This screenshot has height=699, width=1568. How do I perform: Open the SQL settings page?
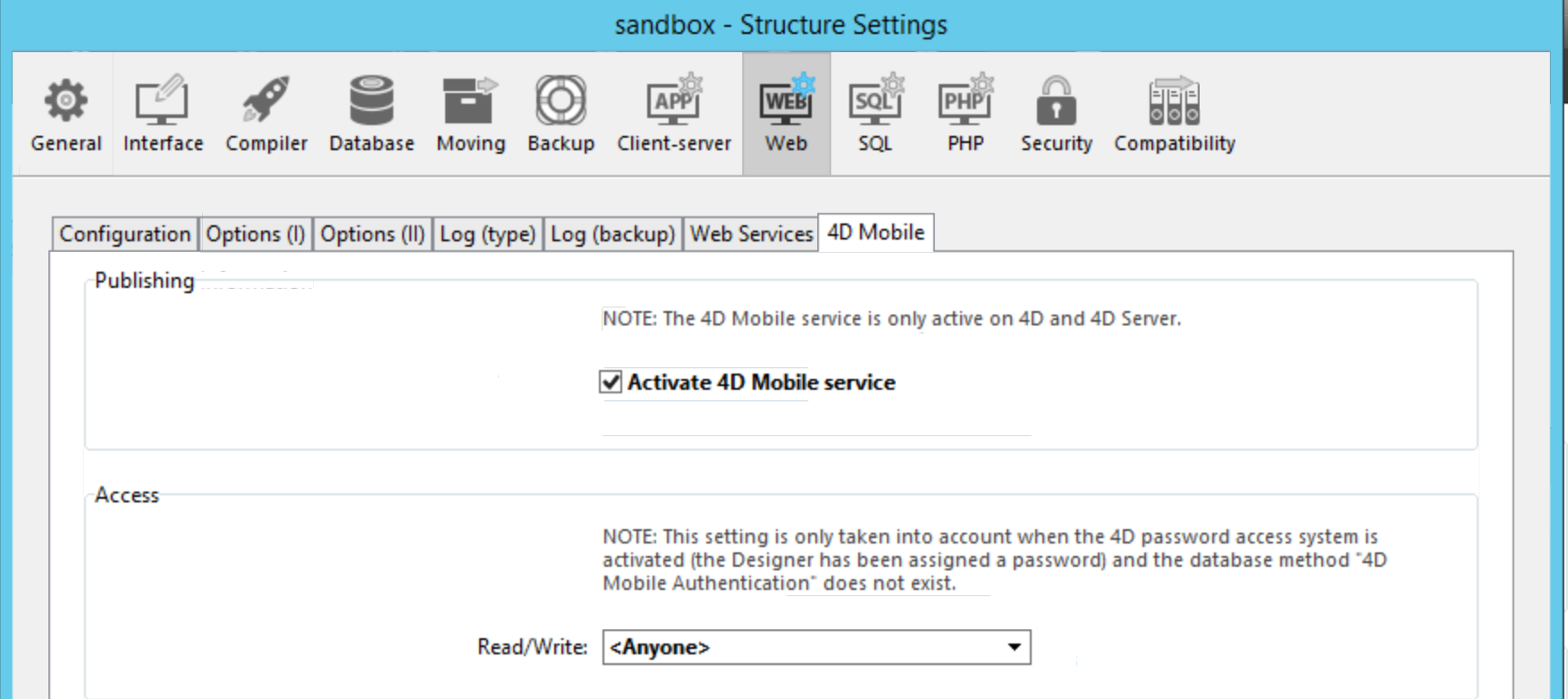(x=875, y=114)
